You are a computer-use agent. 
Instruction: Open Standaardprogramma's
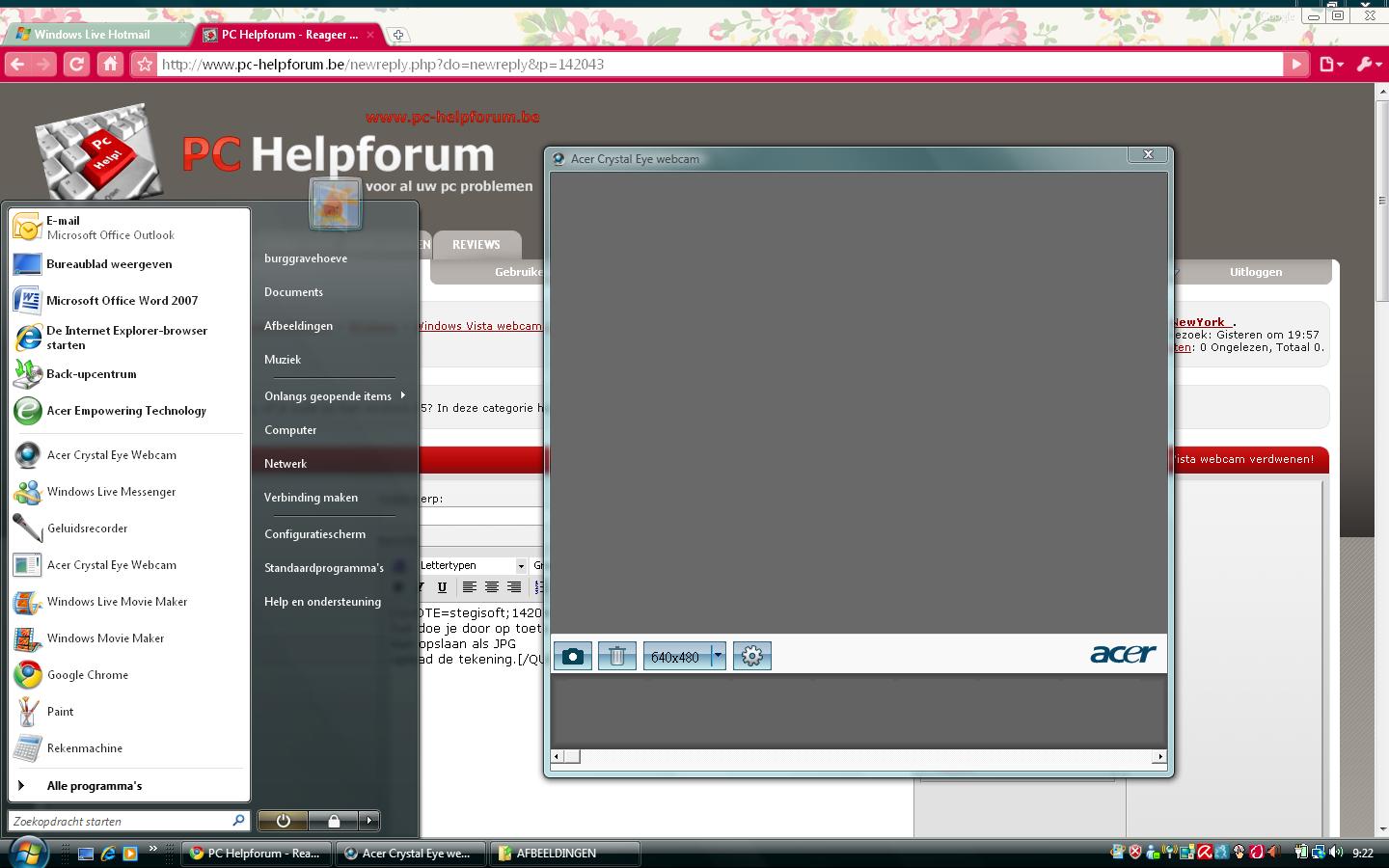point(324,568)
